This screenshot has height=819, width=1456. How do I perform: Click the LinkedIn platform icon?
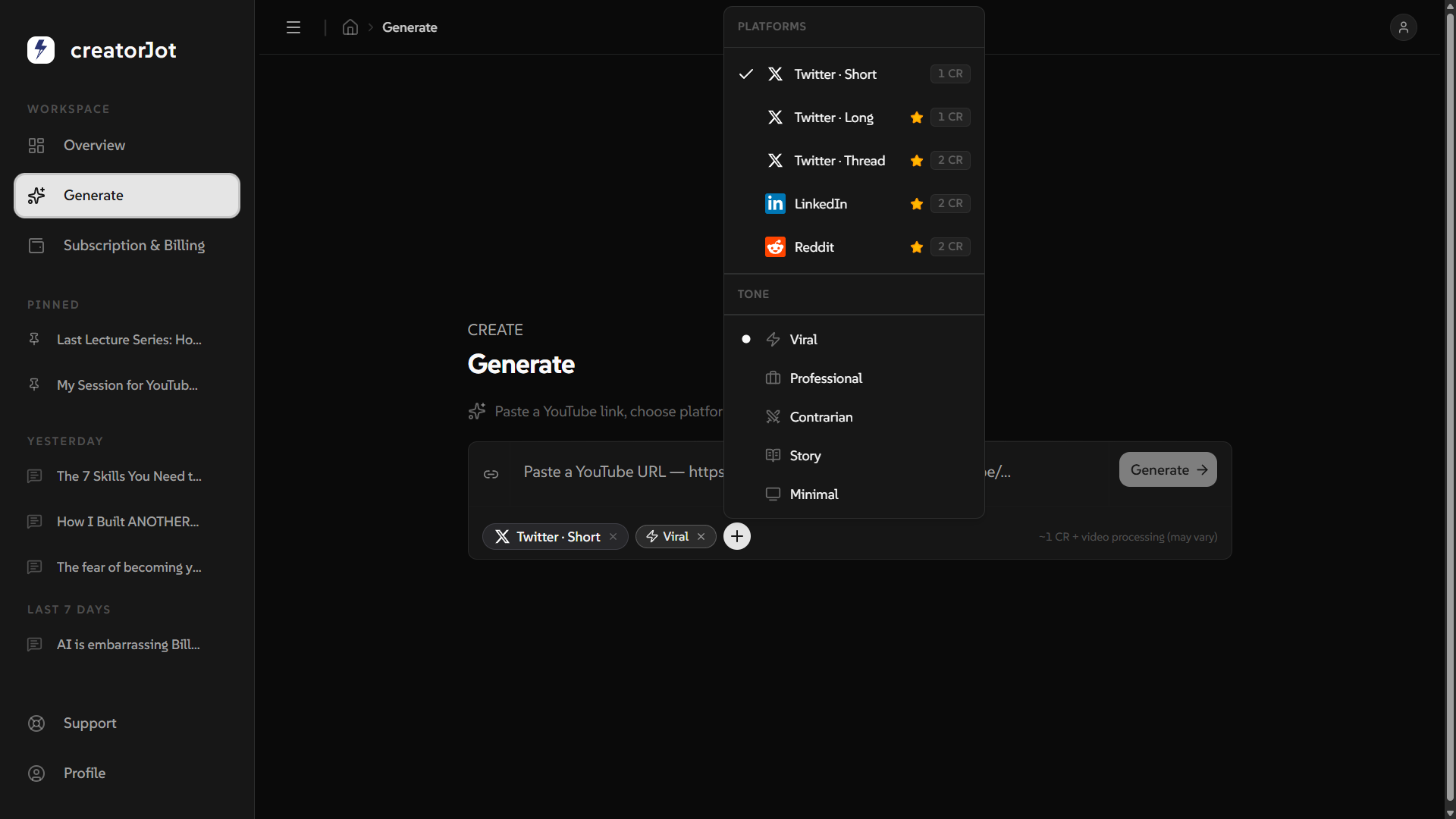coord(774,203)
